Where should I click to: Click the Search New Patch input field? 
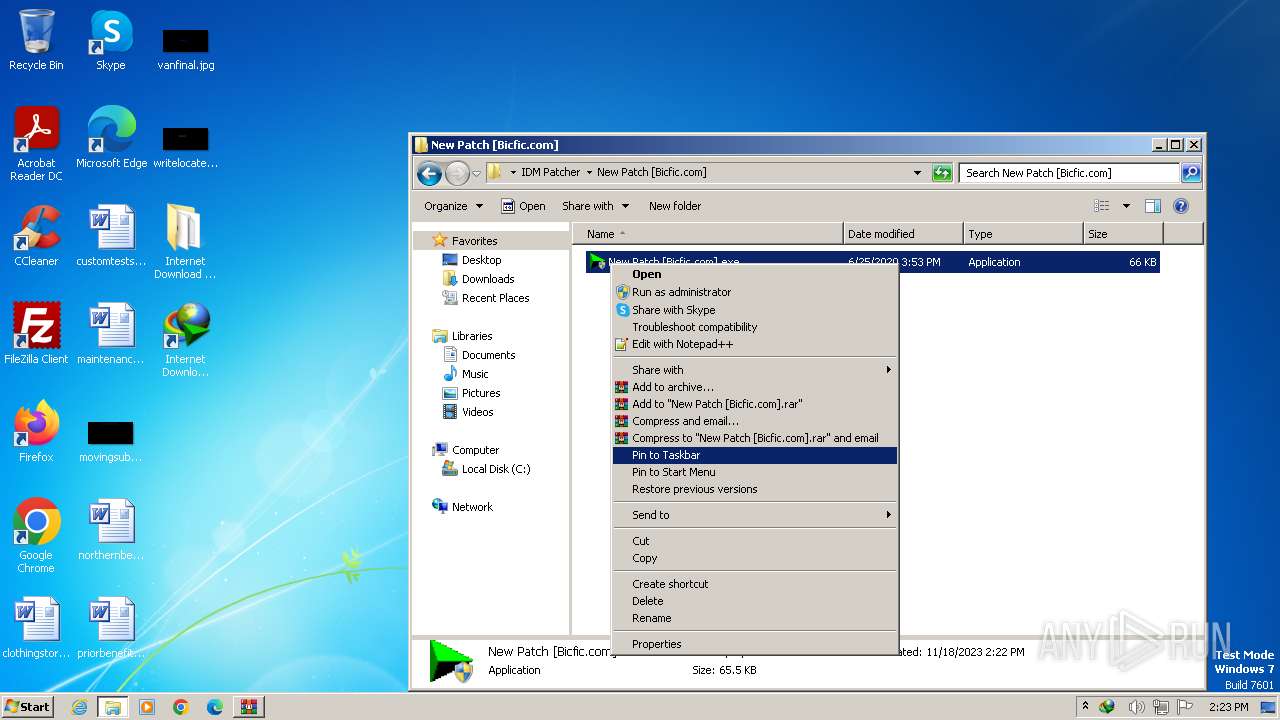pyautogui.click(x=1069, y=173)
